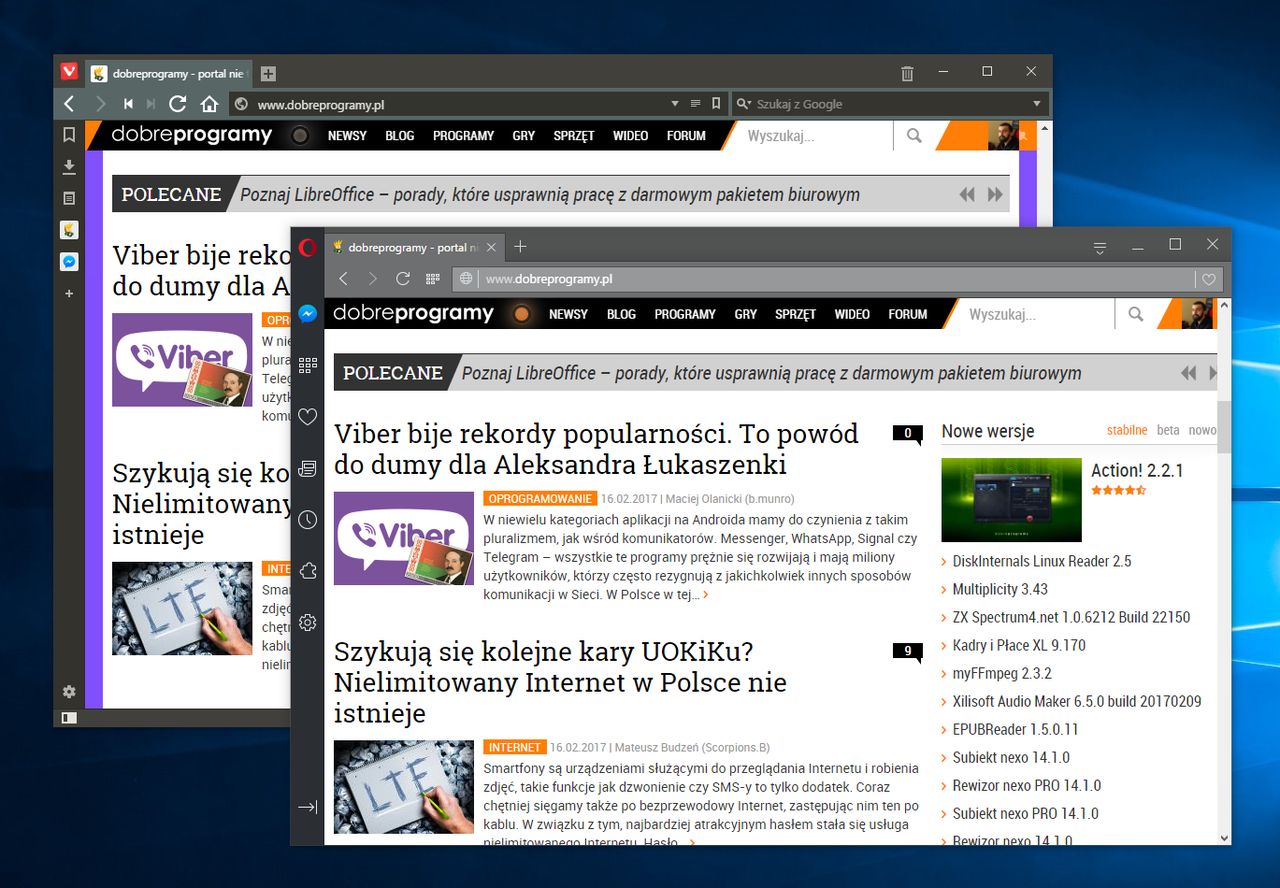Focus the Wyszukaj search field in Opera page
Image resolution: width=1280 pixels, height=888 pixels.
[1035, 314]
